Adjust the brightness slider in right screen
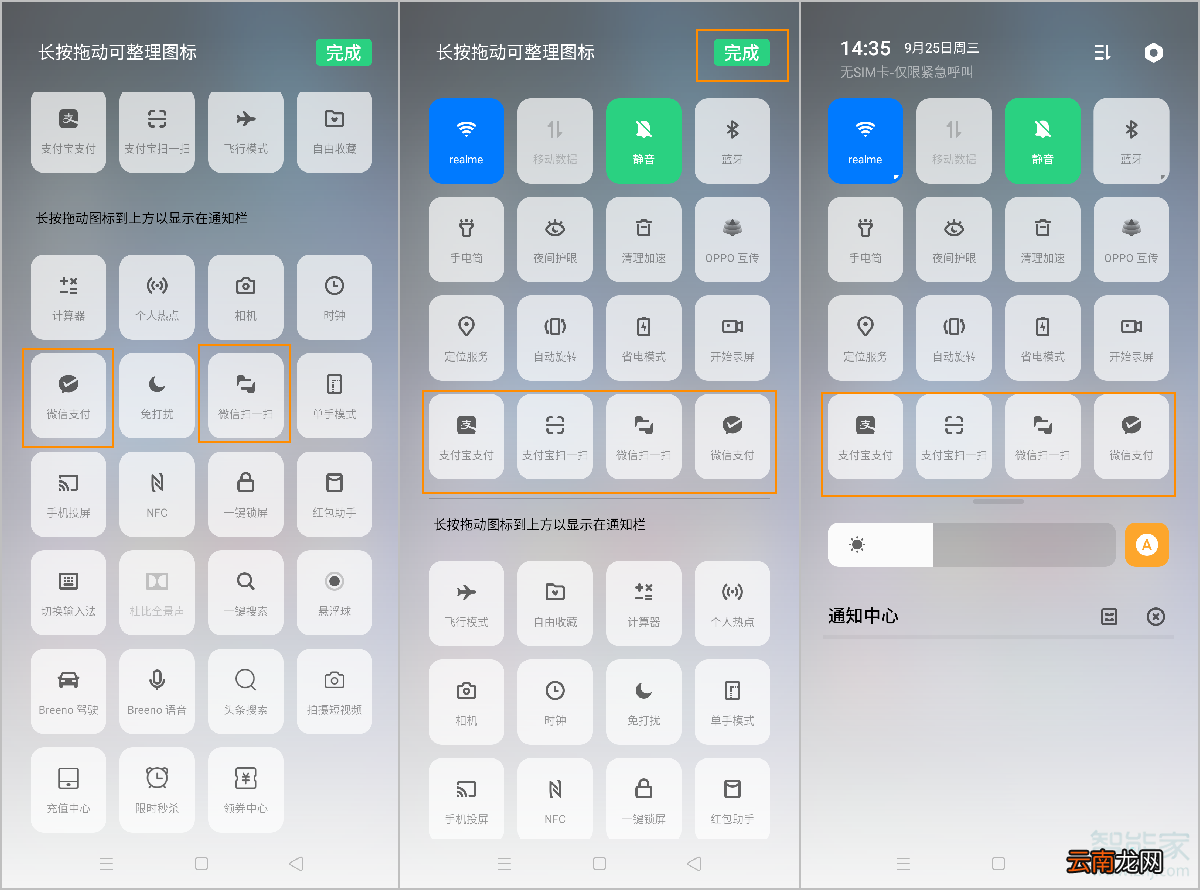This screenshot has height=890, width=1200. click(971, 545)
